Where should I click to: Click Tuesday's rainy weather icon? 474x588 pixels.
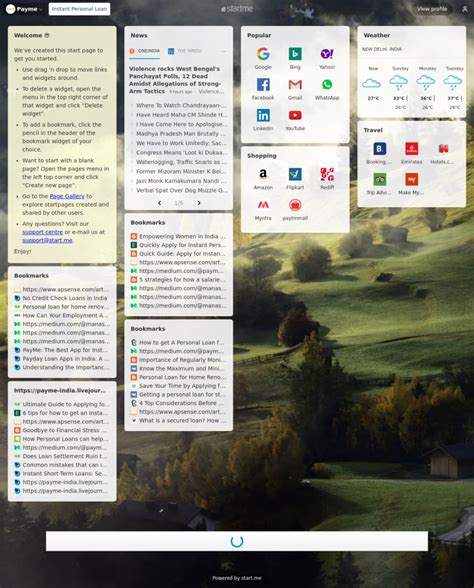tap(453, 82)
